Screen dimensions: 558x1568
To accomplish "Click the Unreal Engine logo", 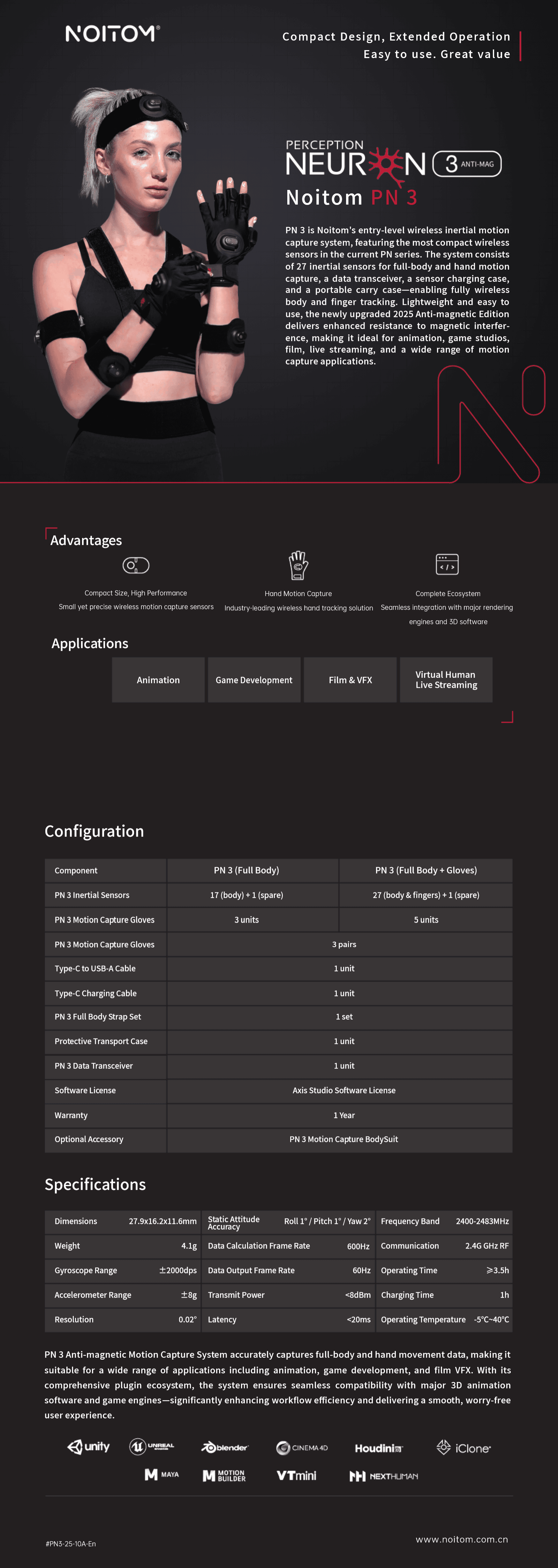I will coord(152,1446).
